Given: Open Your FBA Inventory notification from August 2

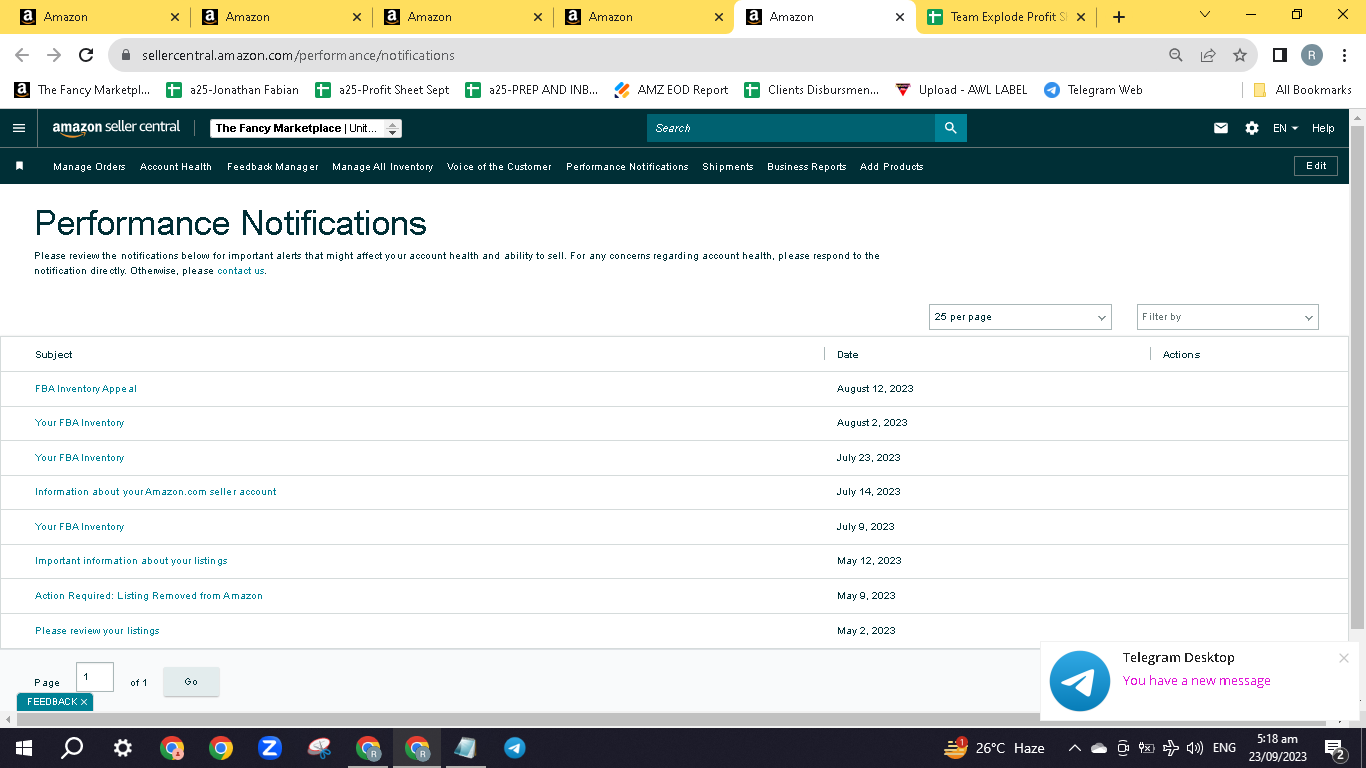Looking at the screenshot, I should (x=80, y=423).
